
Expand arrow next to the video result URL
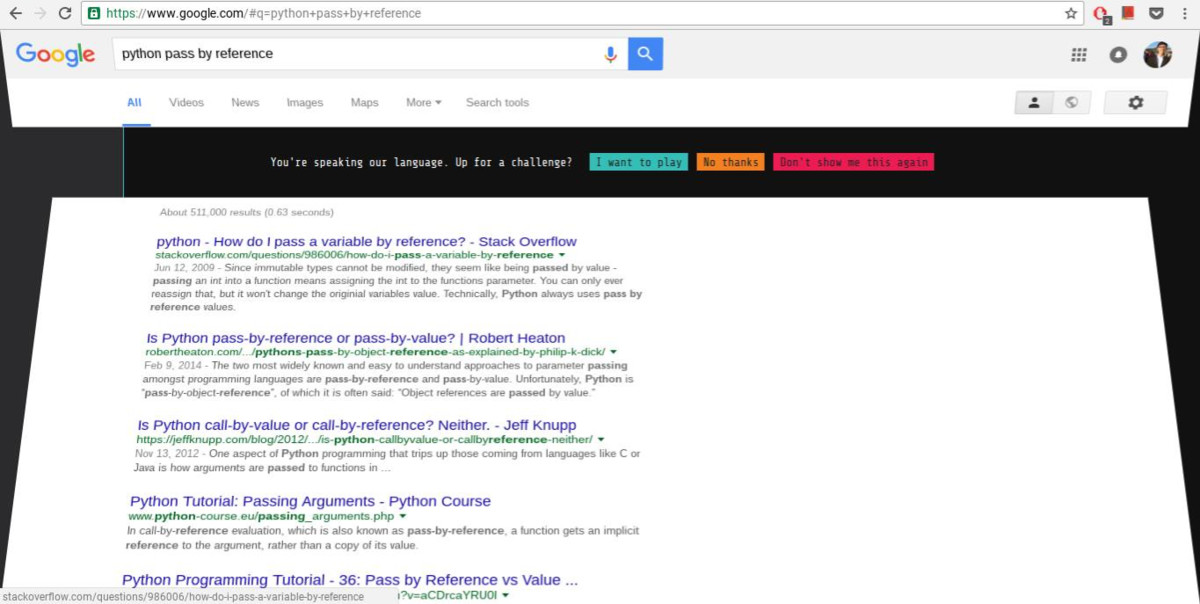click(505, 595)
